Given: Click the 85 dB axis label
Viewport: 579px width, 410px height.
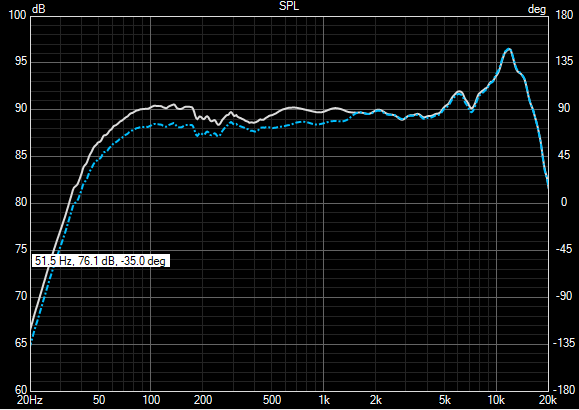Looking at the screenshot, I should [21, 155].
